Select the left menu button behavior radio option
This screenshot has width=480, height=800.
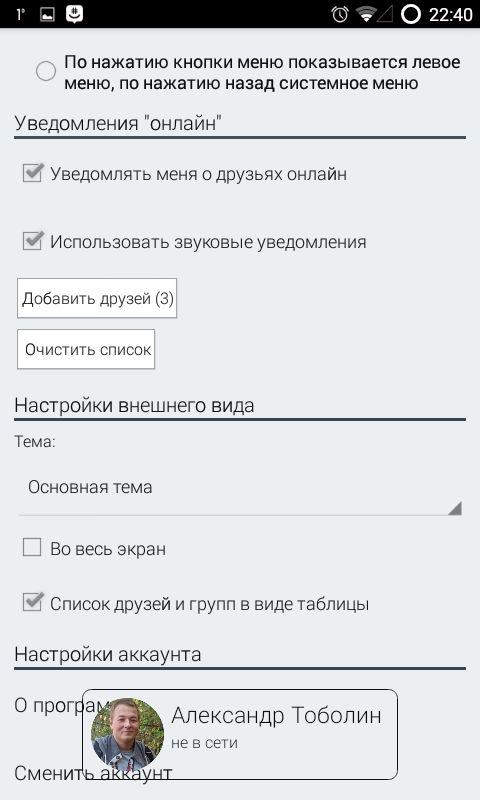click(x=46, y=71)
